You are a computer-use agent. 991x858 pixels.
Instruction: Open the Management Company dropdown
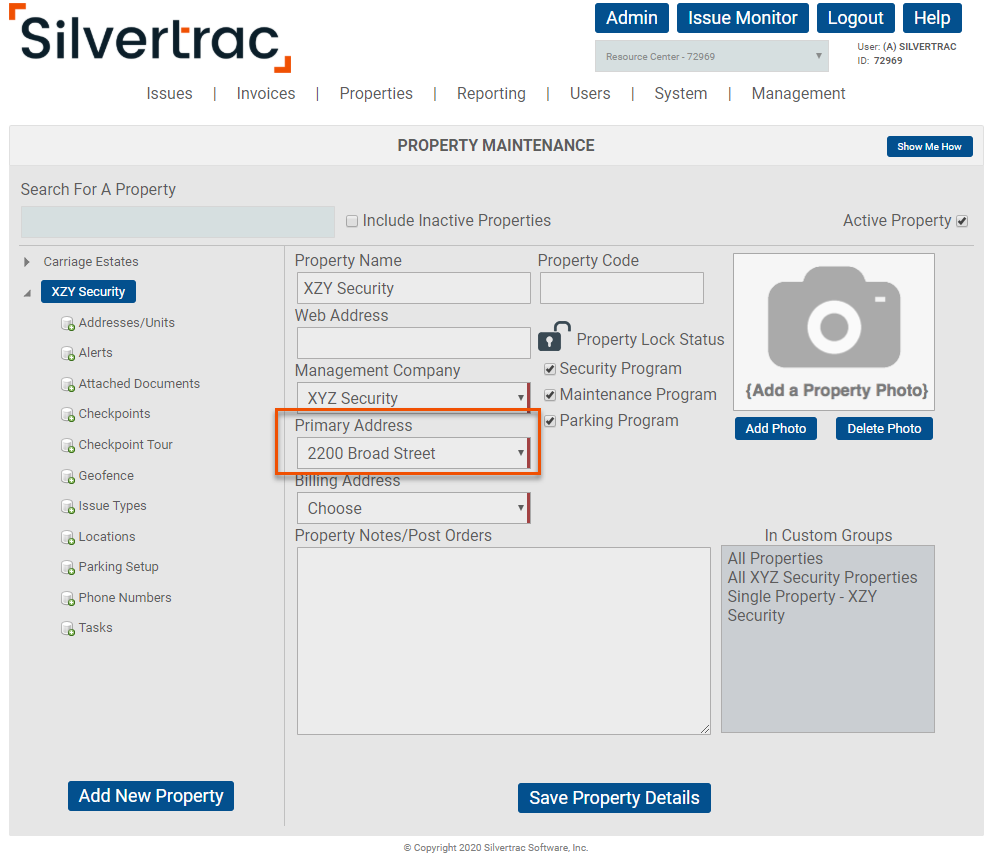click(413, 398)
